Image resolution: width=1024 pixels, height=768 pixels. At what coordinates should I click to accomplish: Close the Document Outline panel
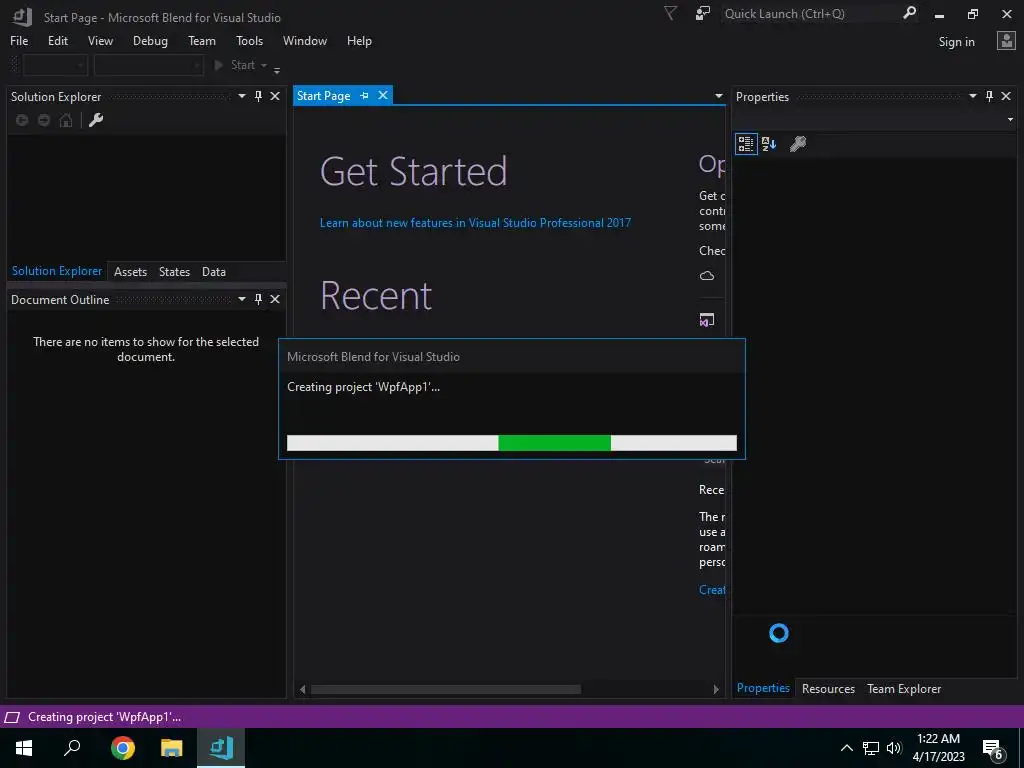pos(275,299)
